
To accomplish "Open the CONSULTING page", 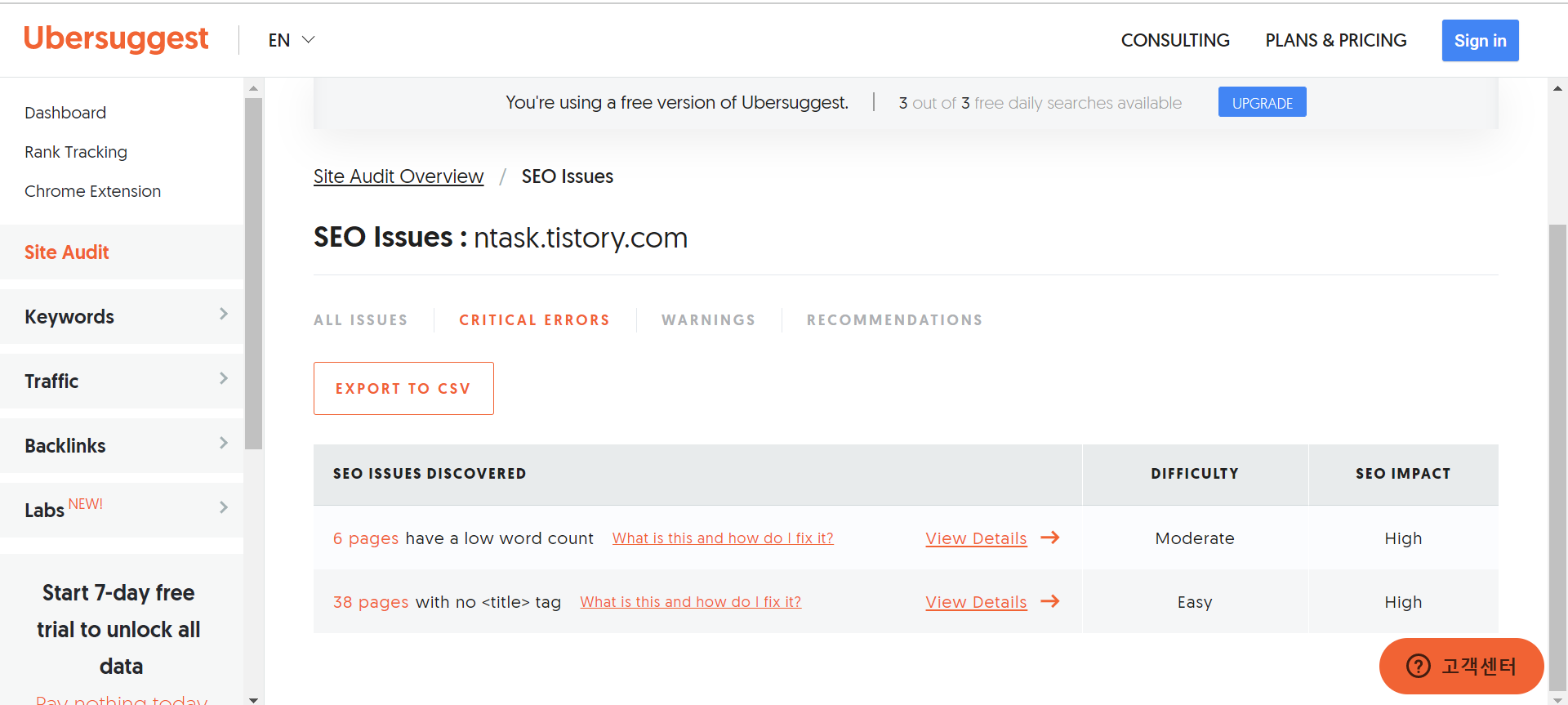I will 1174,40.
